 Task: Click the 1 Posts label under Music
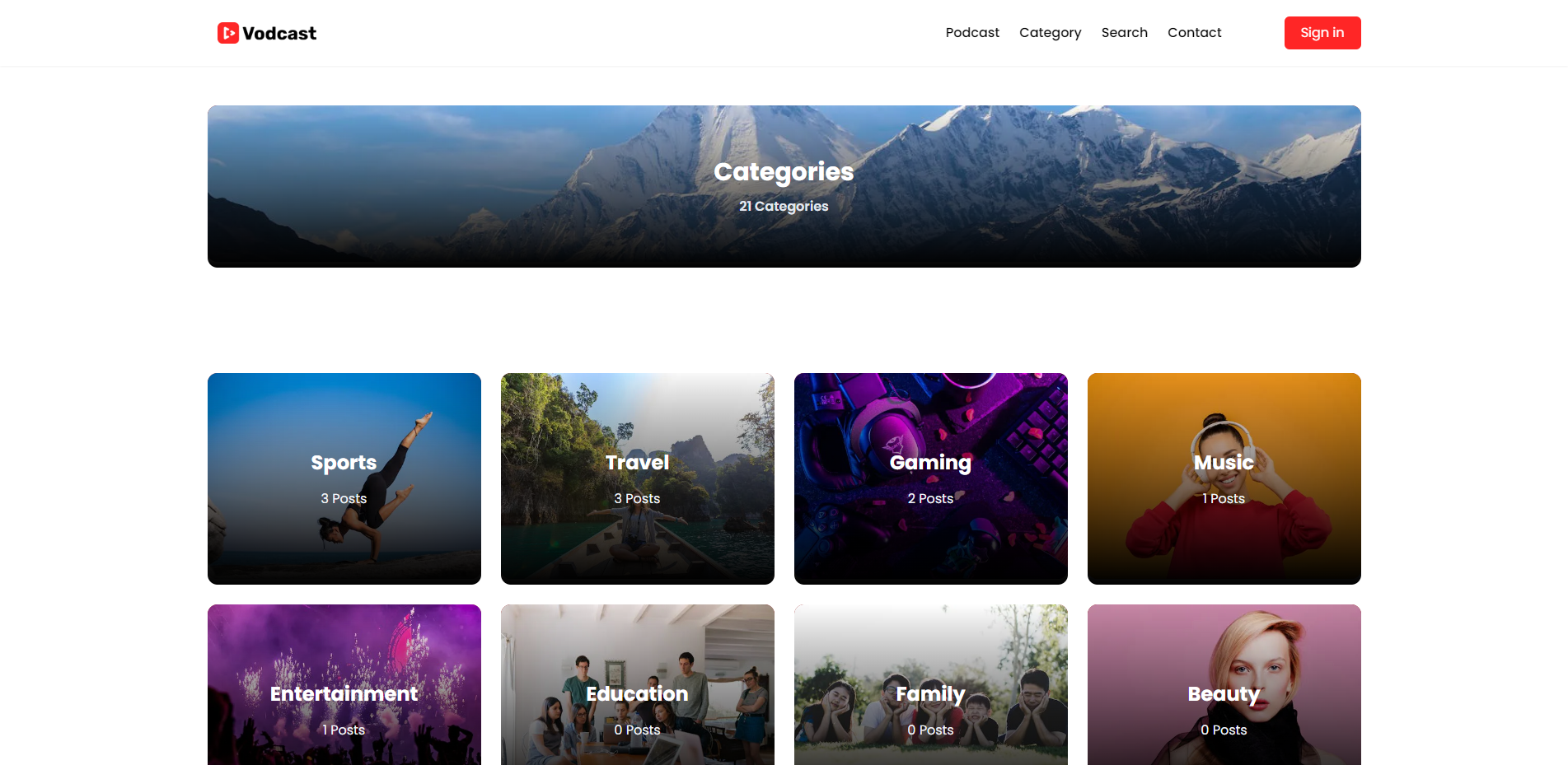[1224, 499]
